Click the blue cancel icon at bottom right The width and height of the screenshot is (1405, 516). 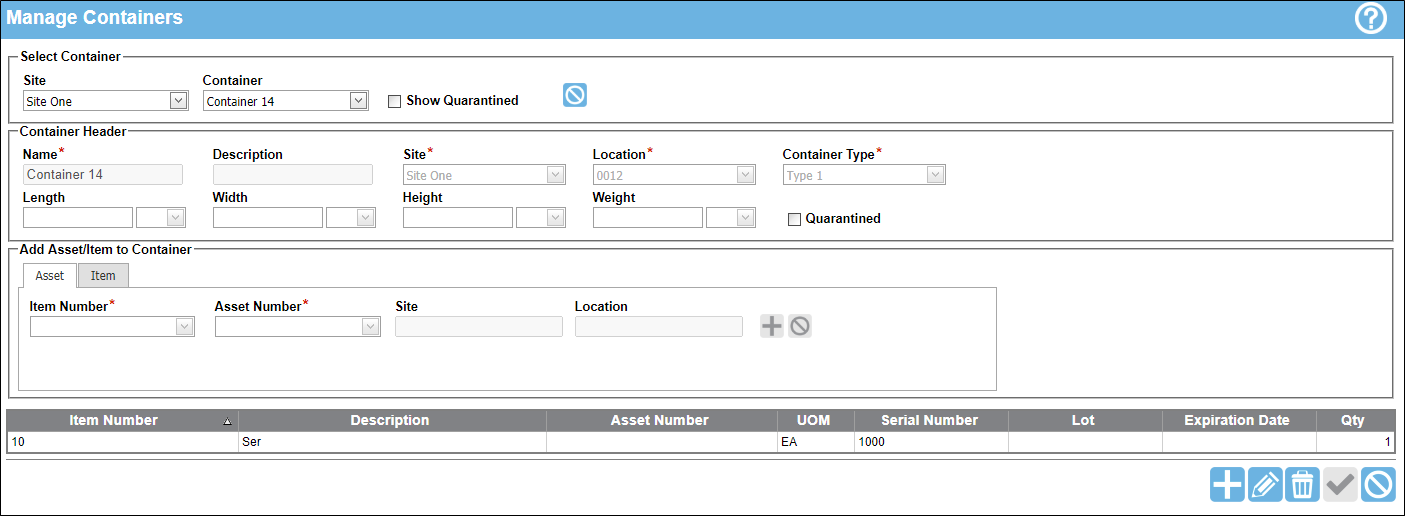pyautogui.click(x=1379, y=485)
